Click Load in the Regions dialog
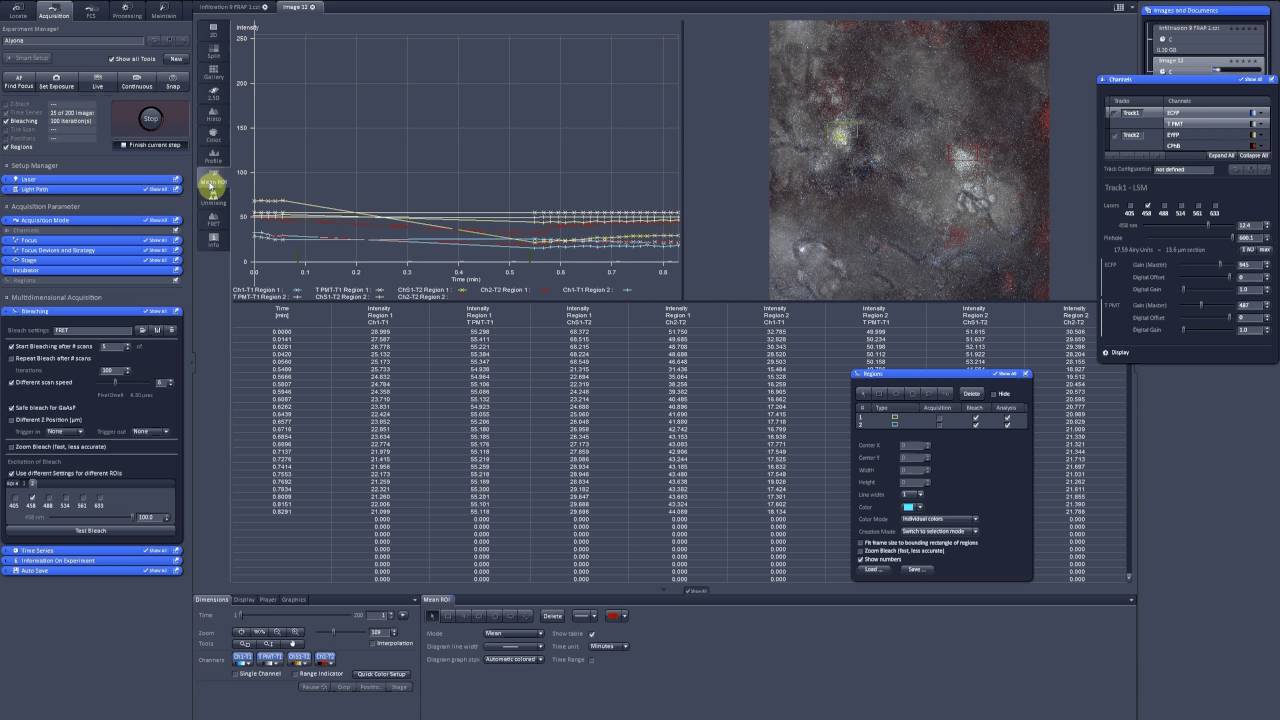 [x=873, y=569]
